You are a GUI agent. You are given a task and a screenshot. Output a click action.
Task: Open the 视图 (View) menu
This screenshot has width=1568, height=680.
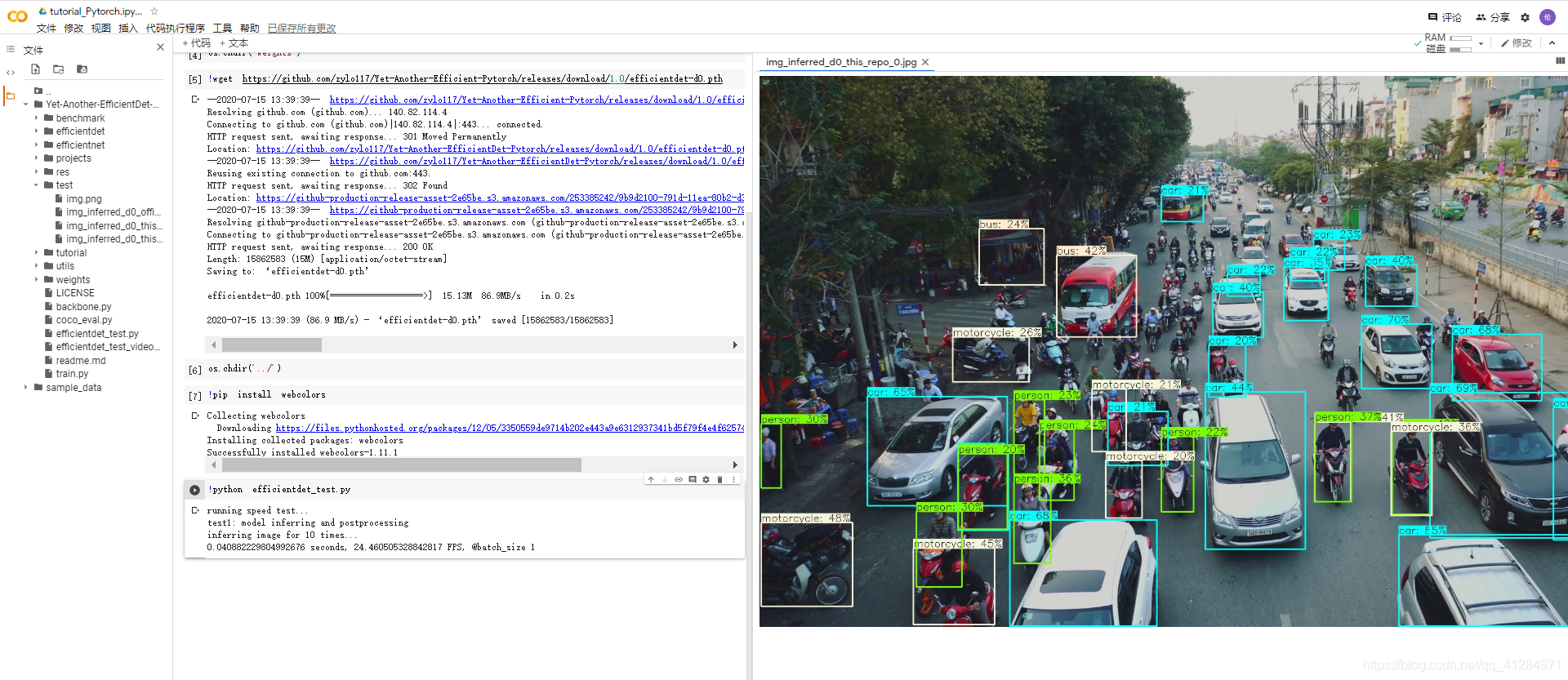pyautogui.click(x=101, y=29)
